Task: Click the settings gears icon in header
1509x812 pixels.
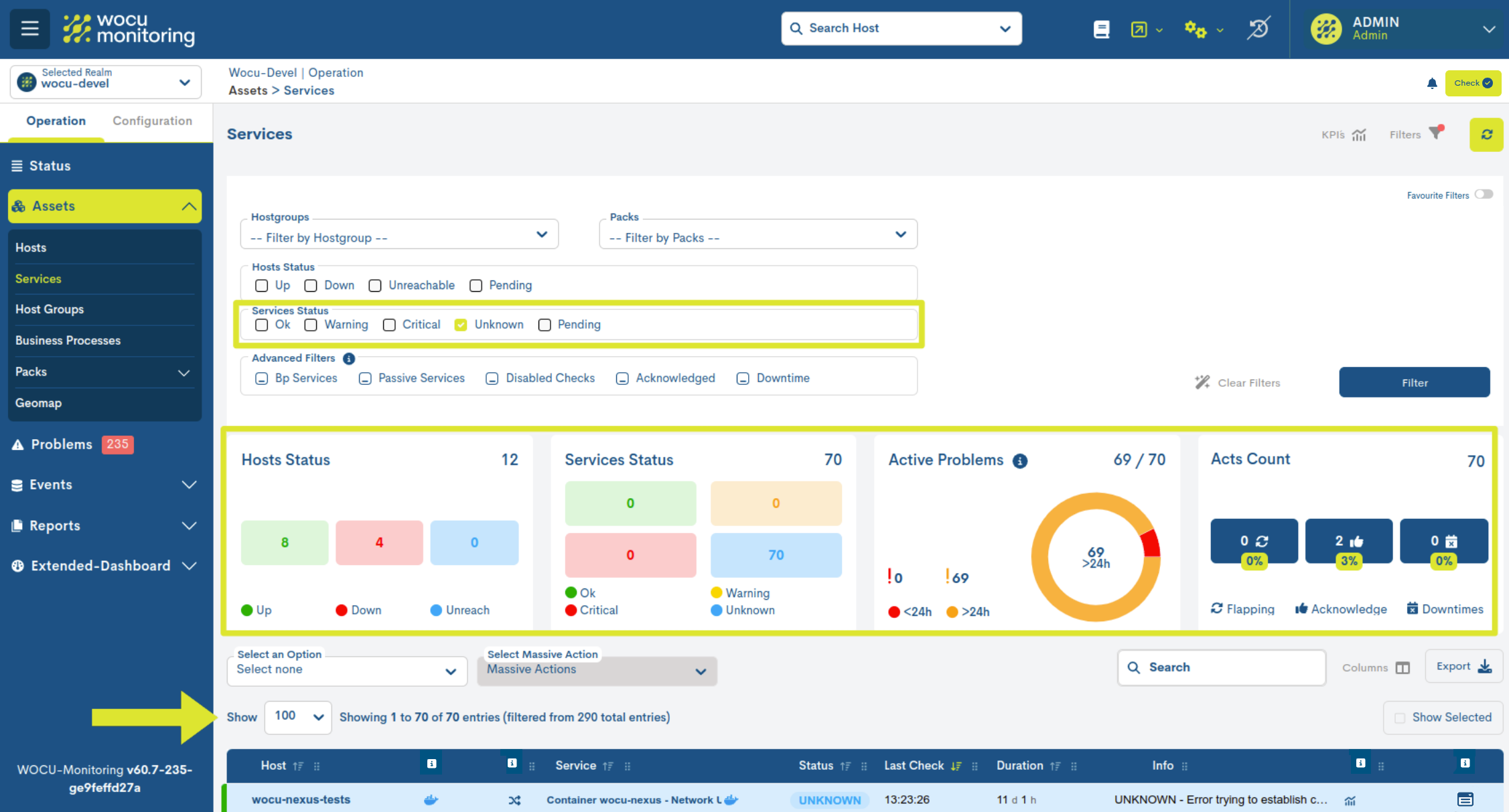Action: coord(1195,29)
